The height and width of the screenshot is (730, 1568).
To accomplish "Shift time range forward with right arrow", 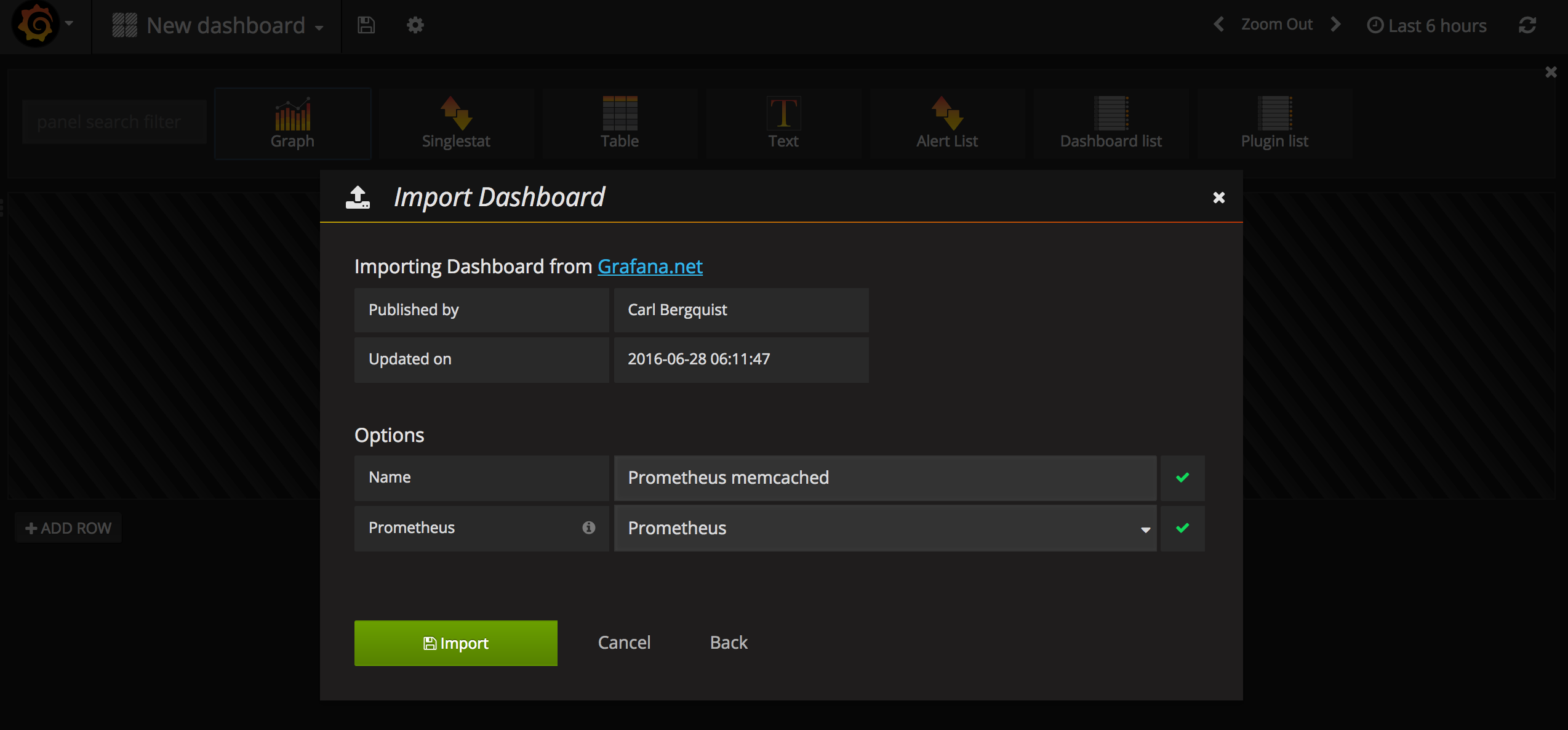I will 1335,25.
